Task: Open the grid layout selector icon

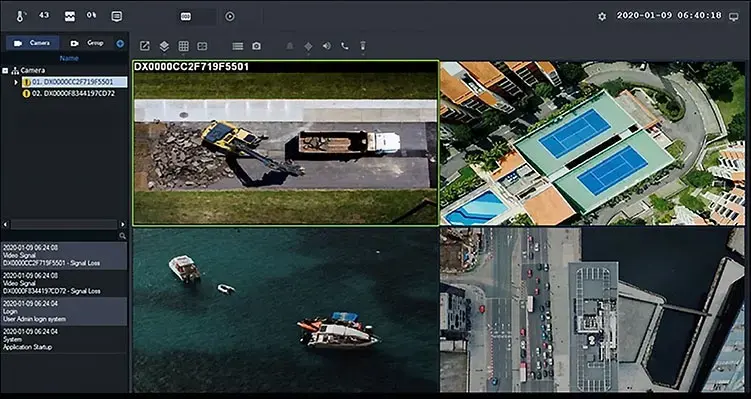Action: 183,46
